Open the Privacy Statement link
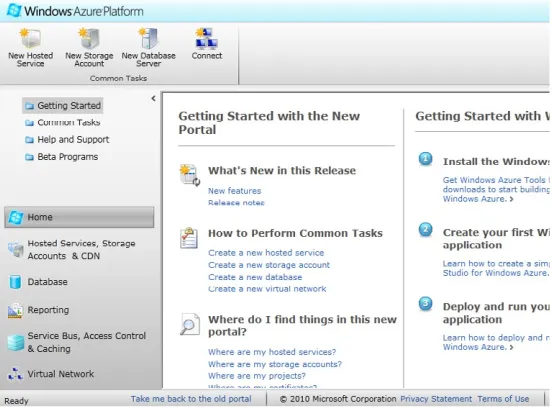This screenshot has width=552, height=408. (436, 399)
